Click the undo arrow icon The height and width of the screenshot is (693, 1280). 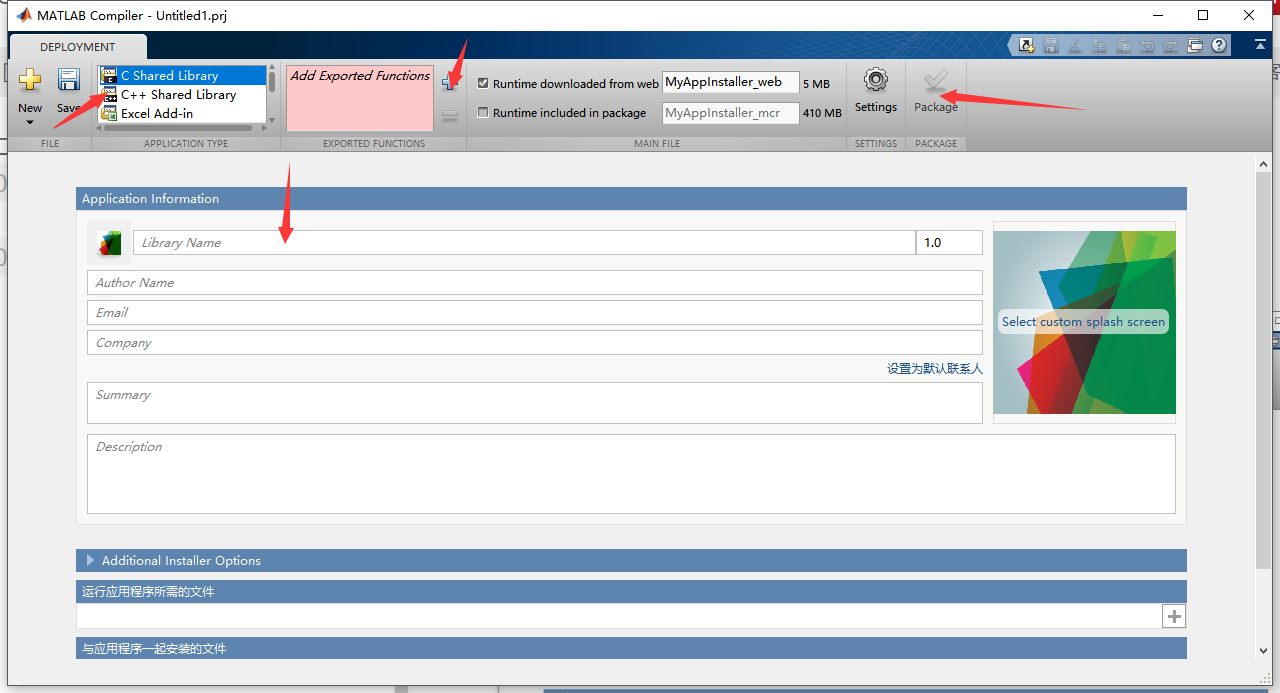point(1147,45)
